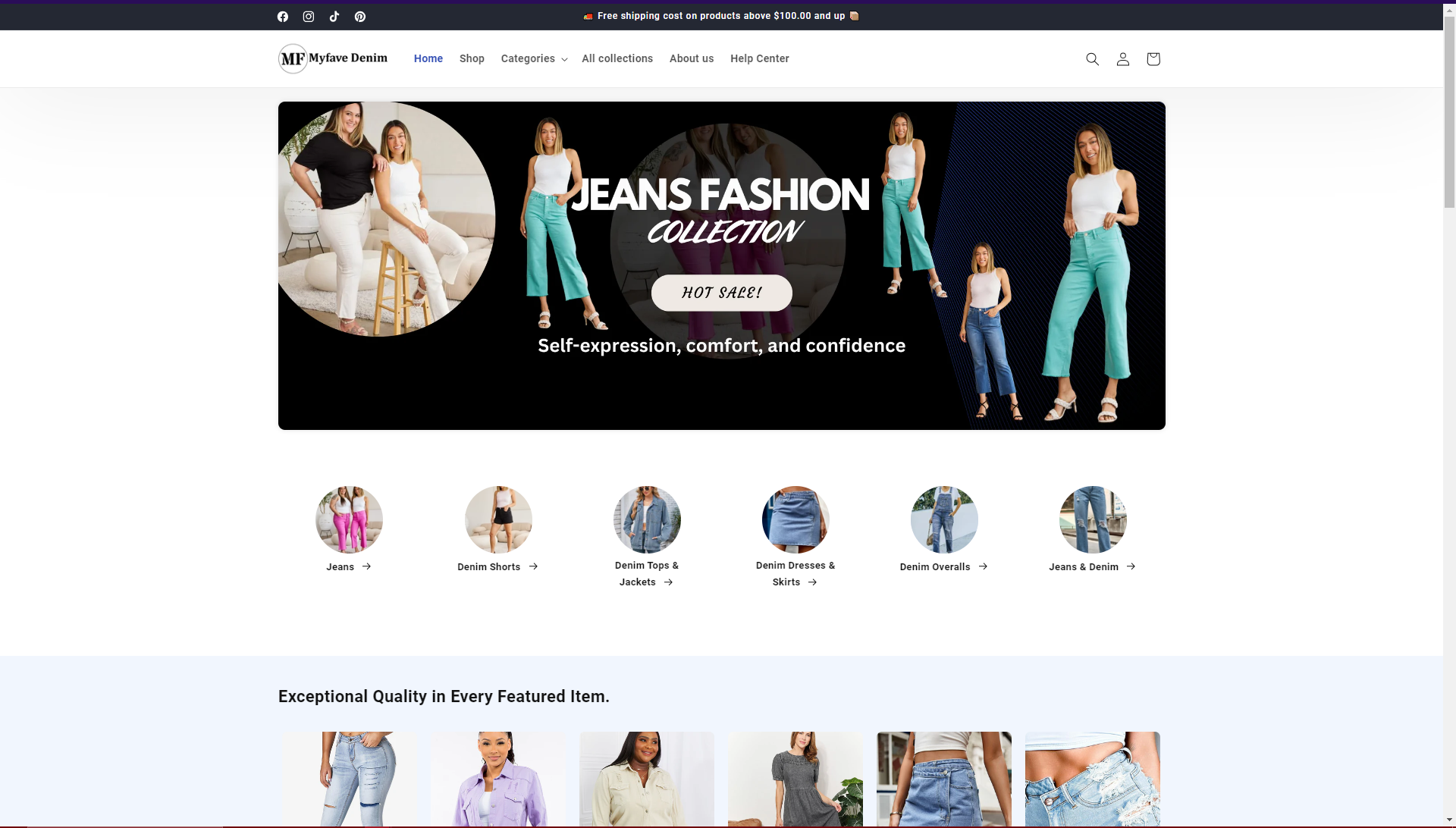Viewport: 1456px width, 828px height.
Task: Open the Pinterest social icon
Action: 360,17
